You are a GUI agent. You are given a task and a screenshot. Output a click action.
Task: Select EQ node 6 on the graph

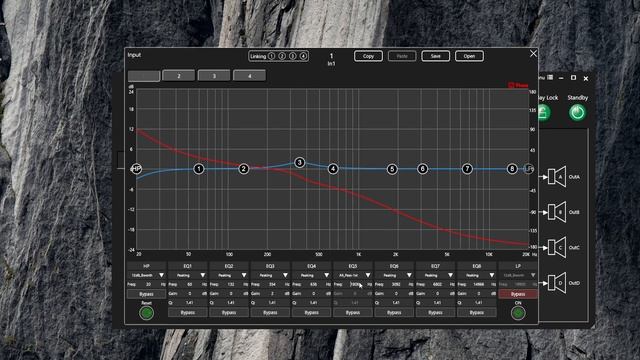tap(422, 169)
